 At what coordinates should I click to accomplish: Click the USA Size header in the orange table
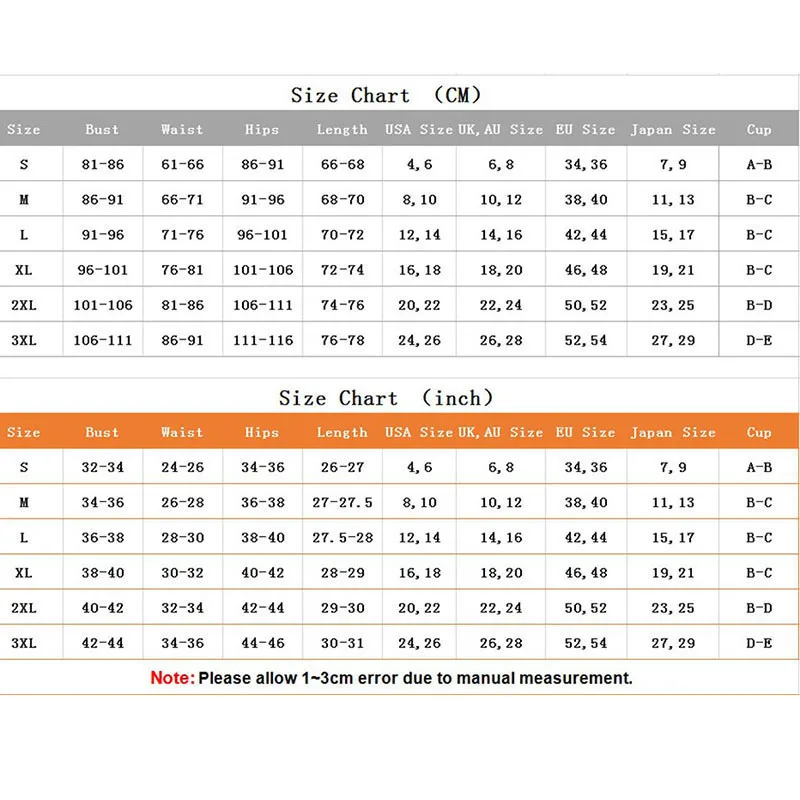[x=419, y=432]
